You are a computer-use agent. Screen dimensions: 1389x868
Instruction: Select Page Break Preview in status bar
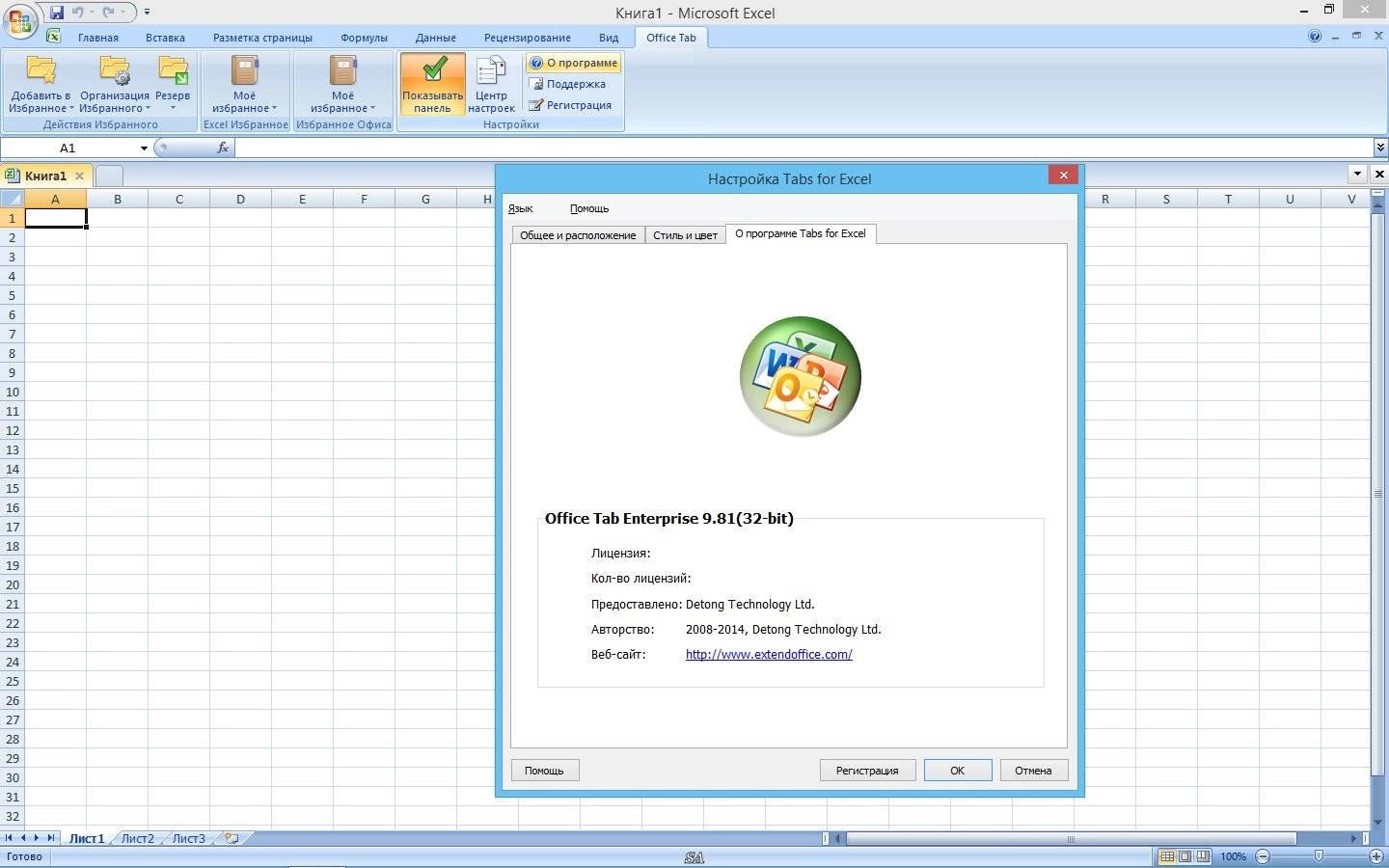pyautogui.click(x=1202, y=856)
